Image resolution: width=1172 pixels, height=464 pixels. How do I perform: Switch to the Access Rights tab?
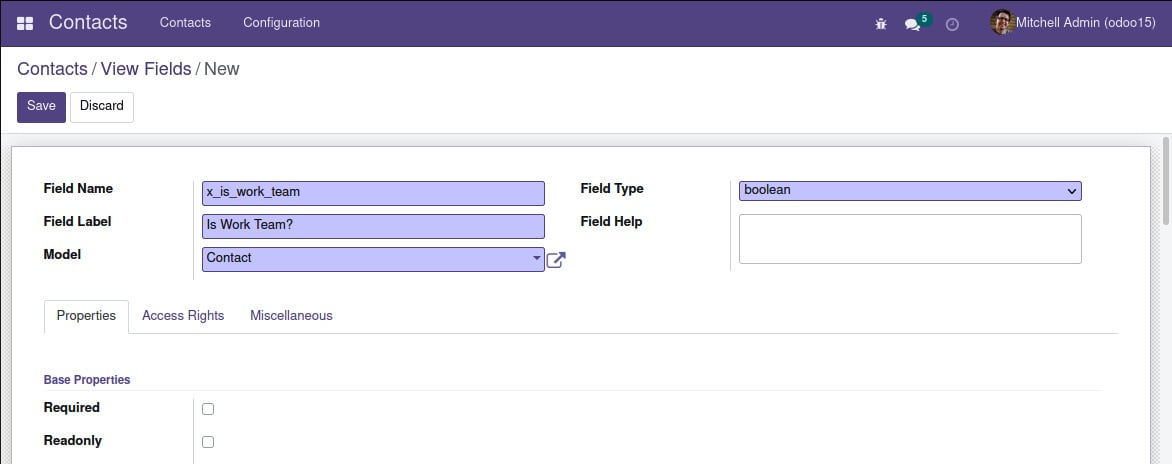tap(183, 315)
